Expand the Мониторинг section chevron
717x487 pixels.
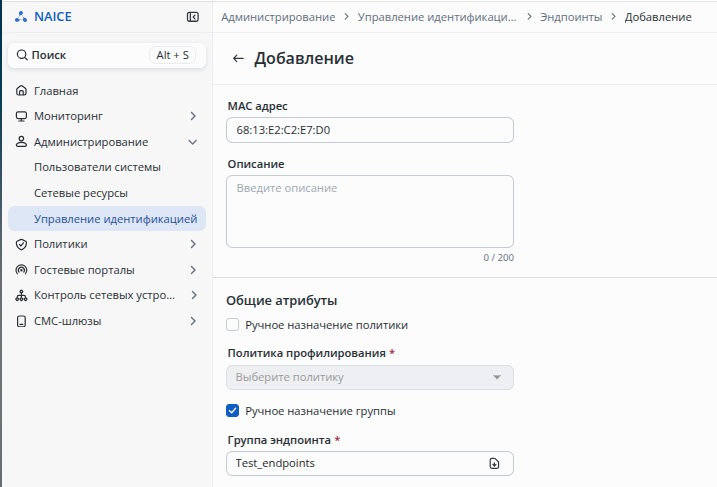193,116
